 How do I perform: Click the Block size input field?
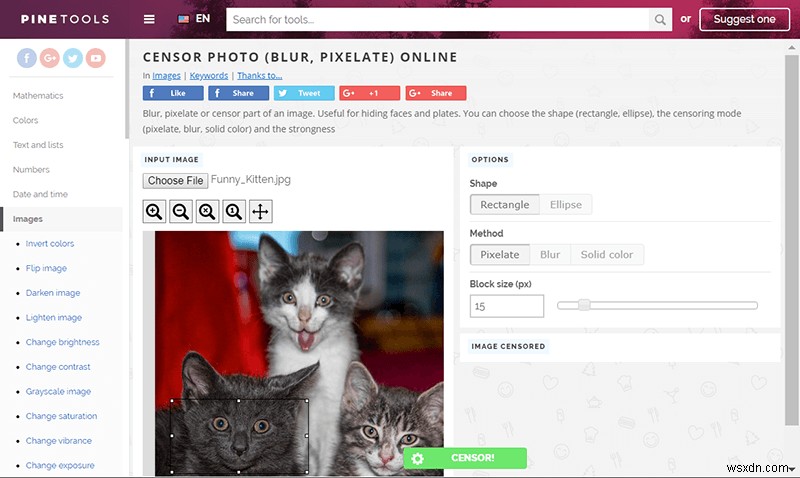coord(507,306)
